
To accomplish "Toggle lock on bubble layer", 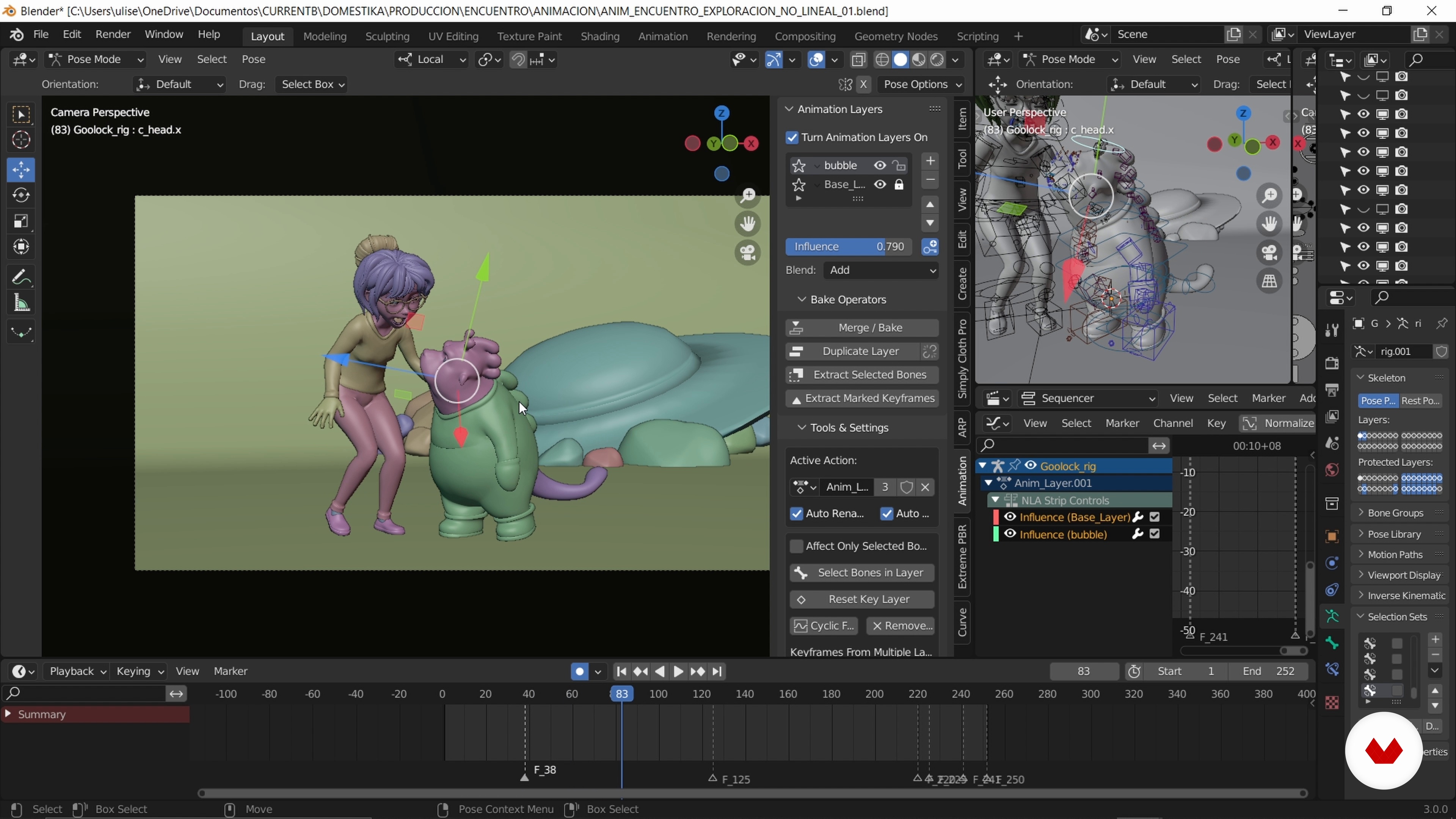I will point(899,166).
